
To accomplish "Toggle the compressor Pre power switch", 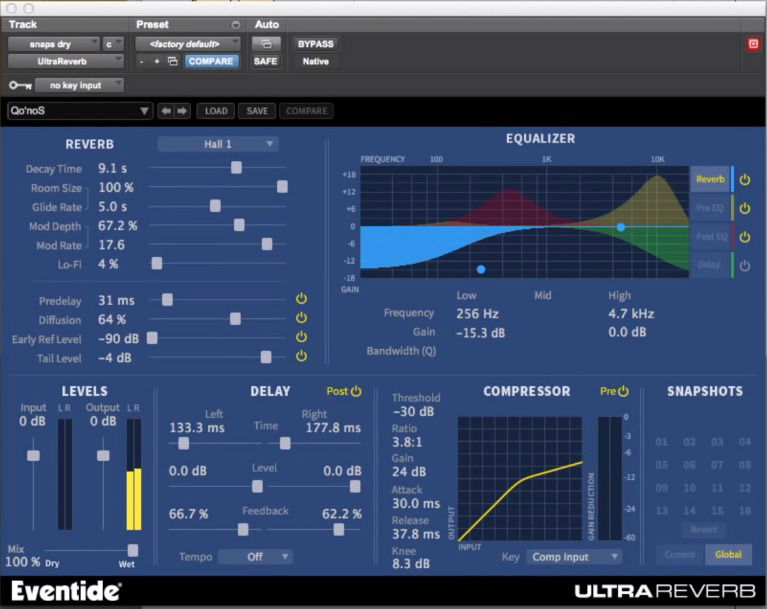I will (x=623, y=391).
